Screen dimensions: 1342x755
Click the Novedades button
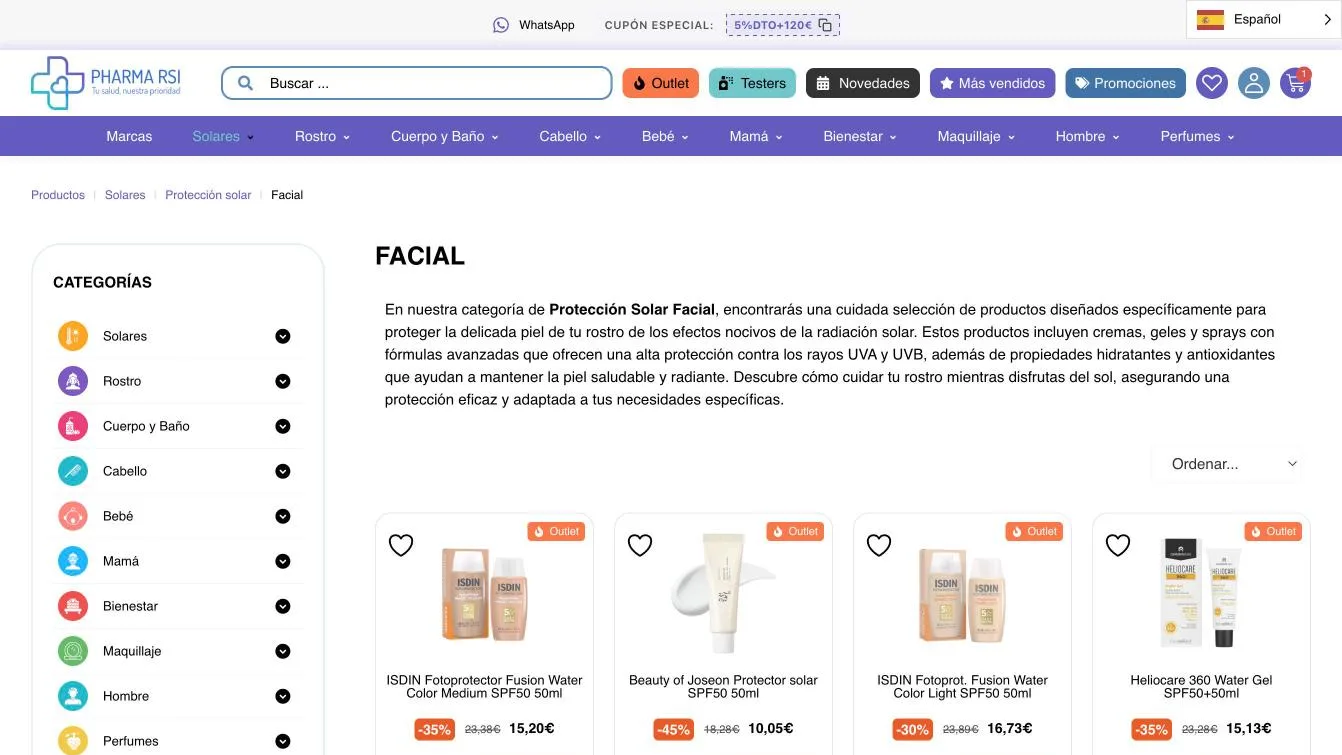[863, 83]
